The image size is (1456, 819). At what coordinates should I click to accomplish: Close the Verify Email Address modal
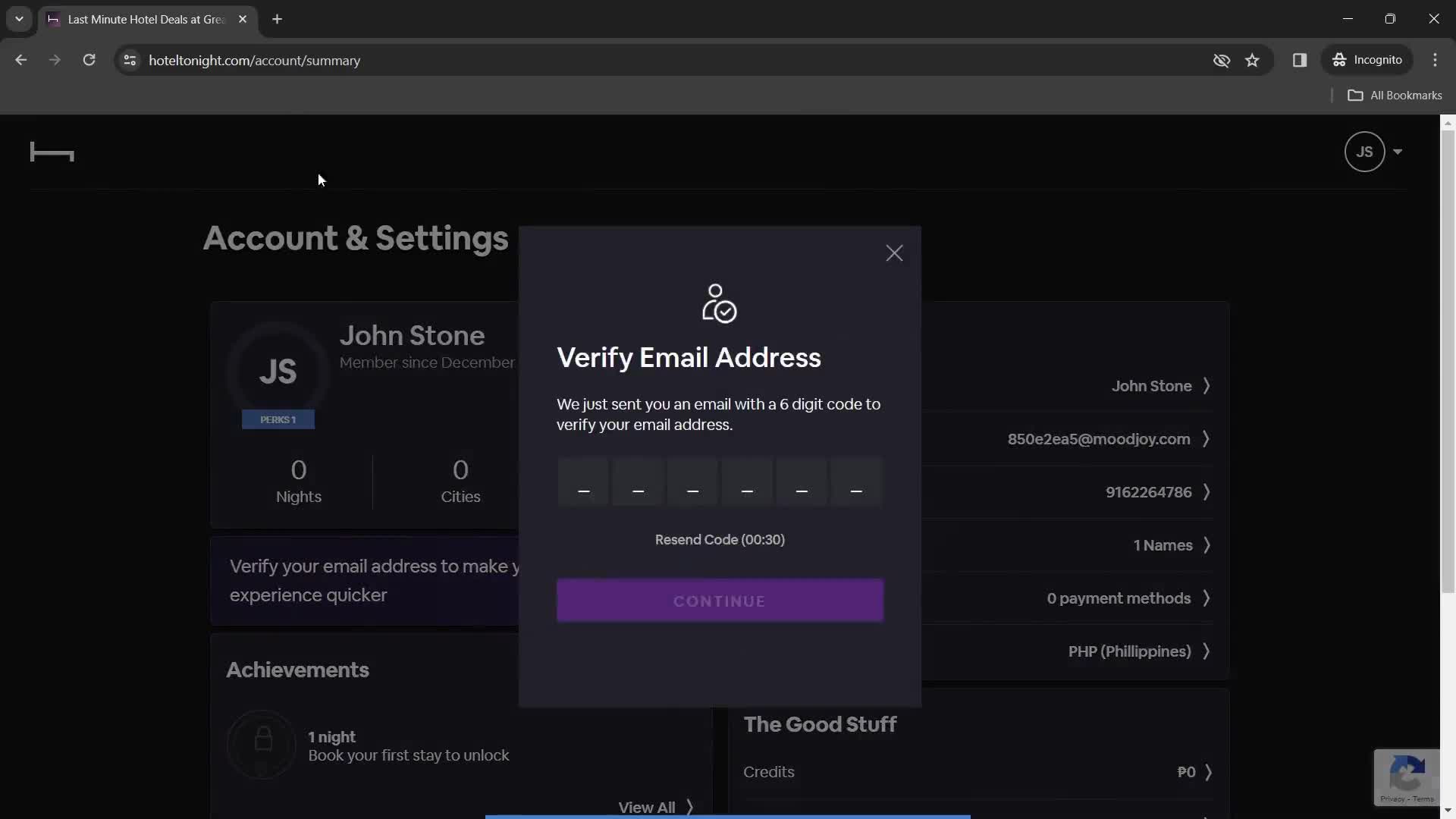point(894,253)
